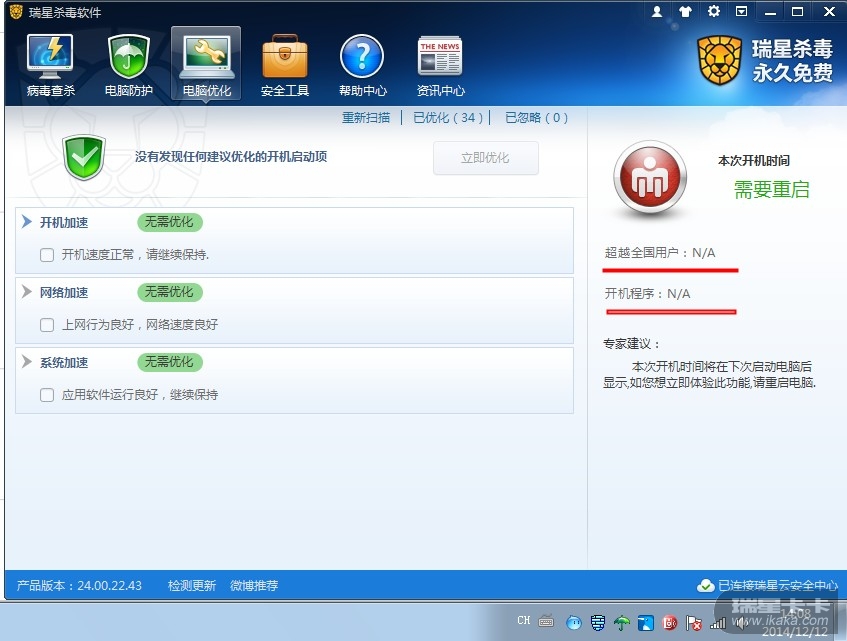Open the 电脑防护 shield umbrella section
The height and width of the screenshot is (641, 847).
coord(128,65)
